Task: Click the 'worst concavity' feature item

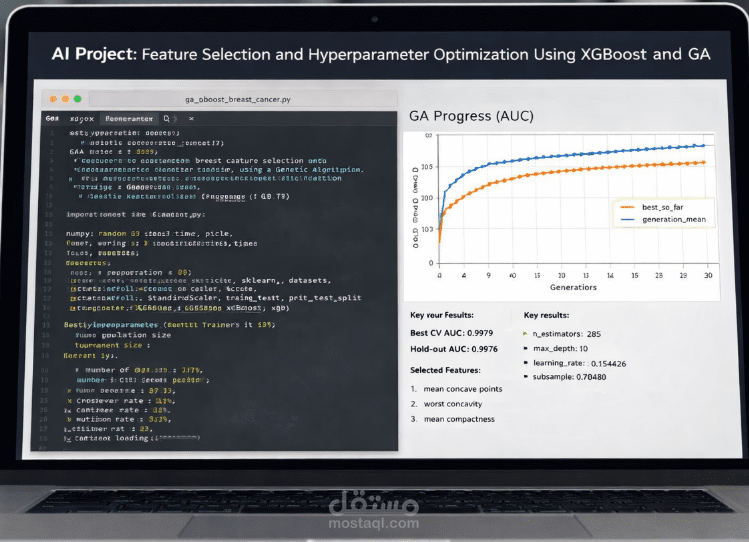Action: click(447, 404)
